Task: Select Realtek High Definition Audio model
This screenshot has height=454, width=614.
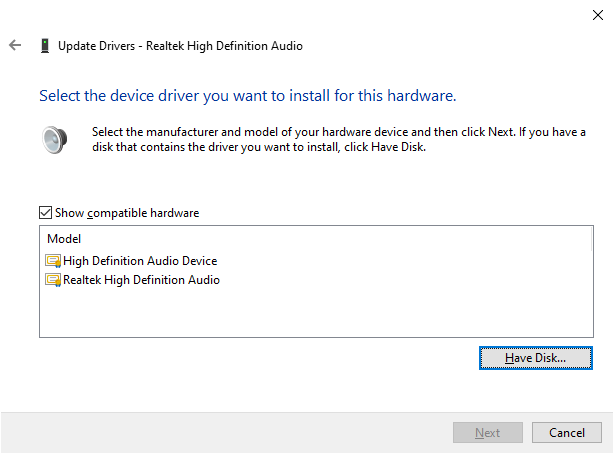Action: [141, 280]
